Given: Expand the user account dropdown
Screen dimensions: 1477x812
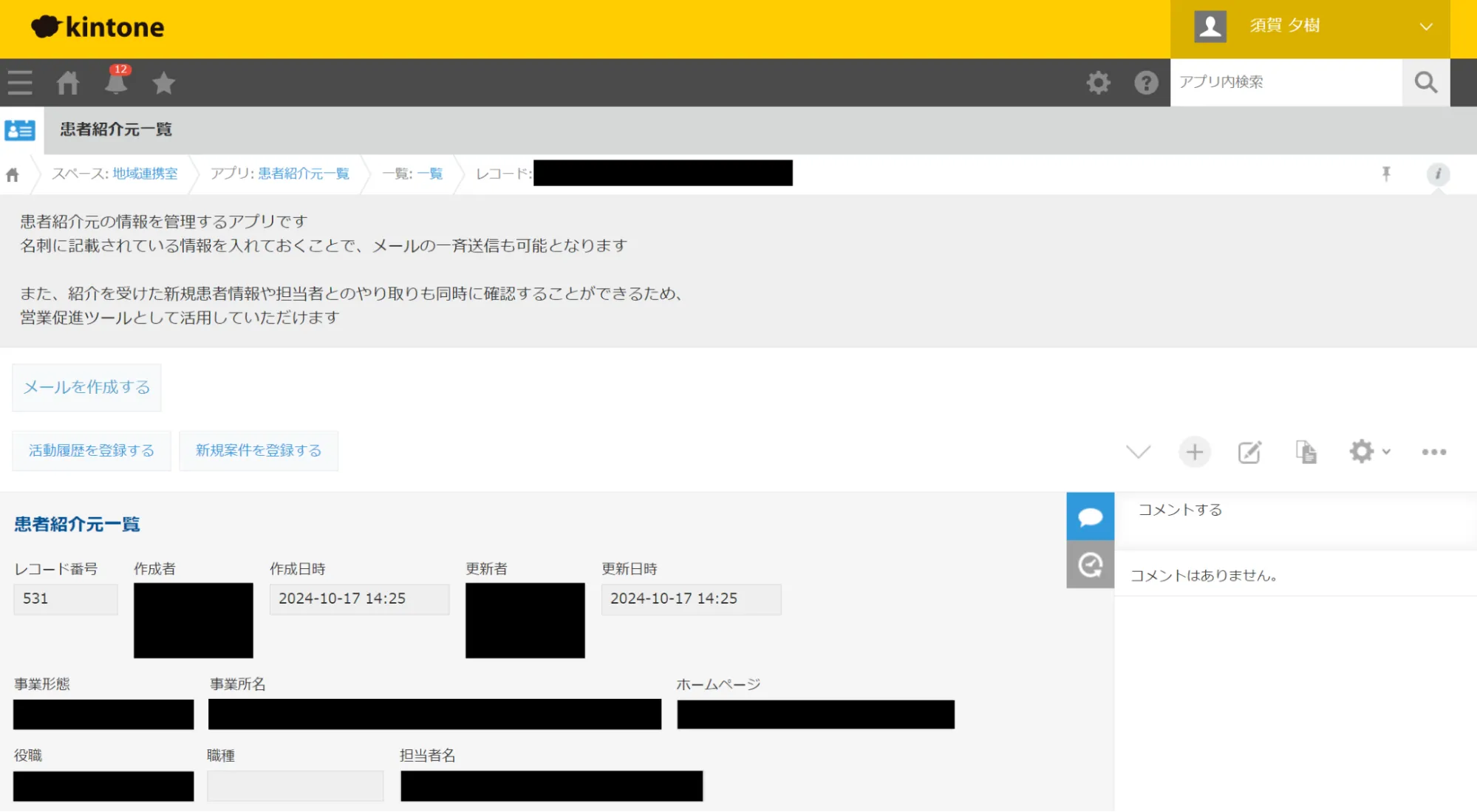Looking at the screenshot, I should [x=1425, y=27].
